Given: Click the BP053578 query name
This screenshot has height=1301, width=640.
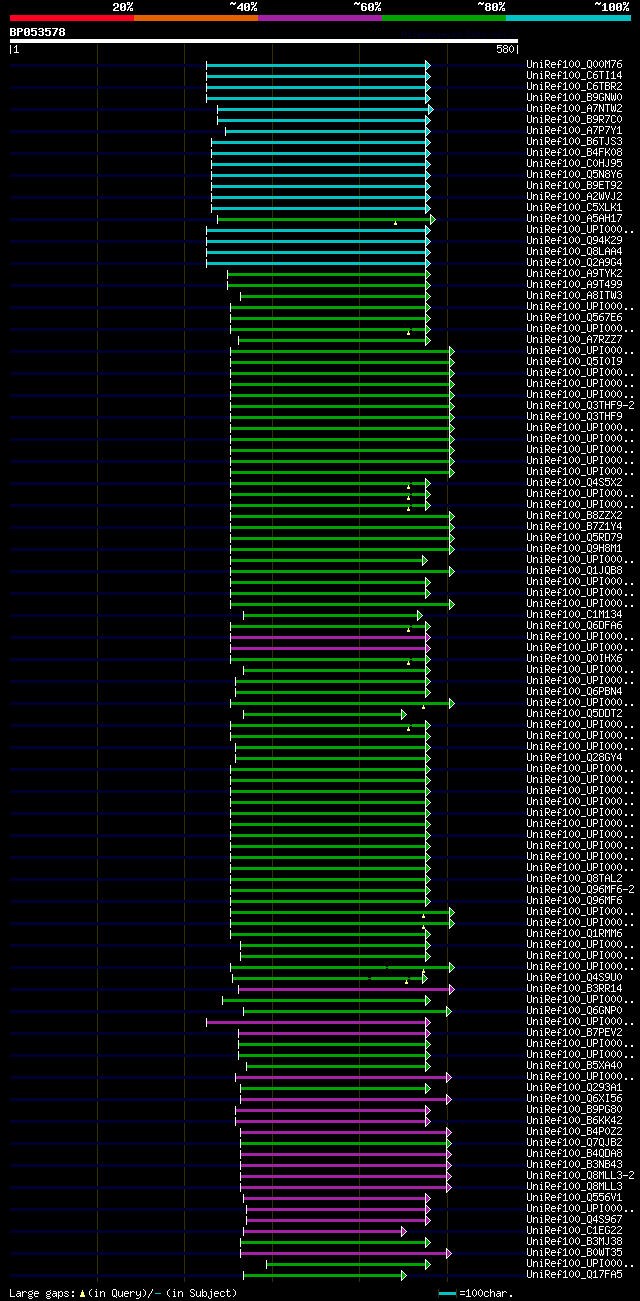Looking at the screenshot, I should pyautogui.click(x=38, y=32).
